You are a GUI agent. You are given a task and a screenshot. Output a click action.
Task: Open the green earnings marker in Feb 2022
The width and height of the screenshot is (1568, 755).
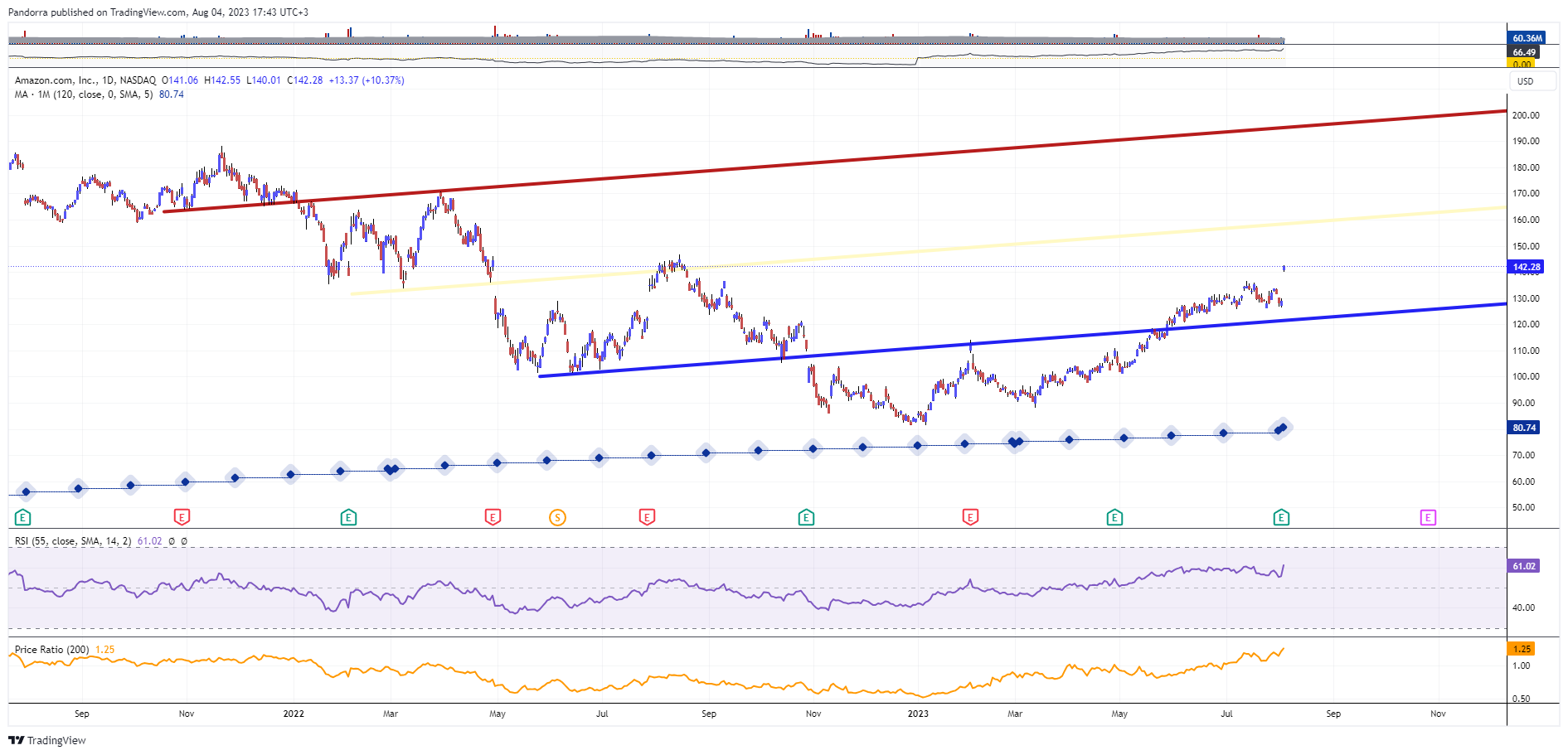point(349,518)
